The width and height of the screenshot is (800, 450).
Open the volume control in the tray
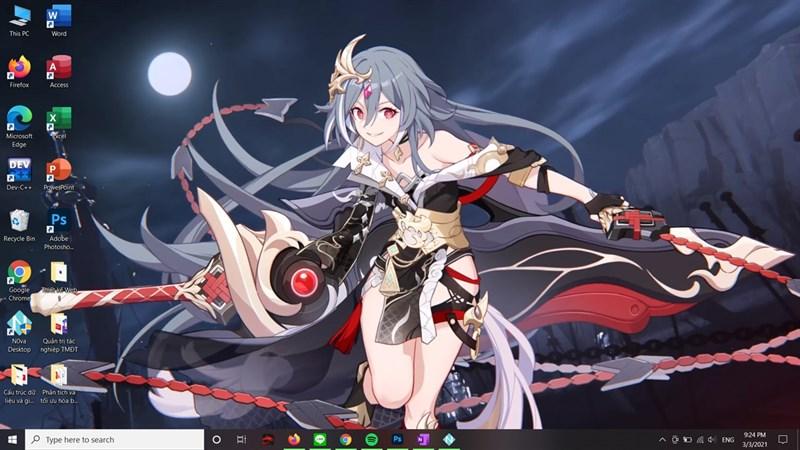(712, 439)
